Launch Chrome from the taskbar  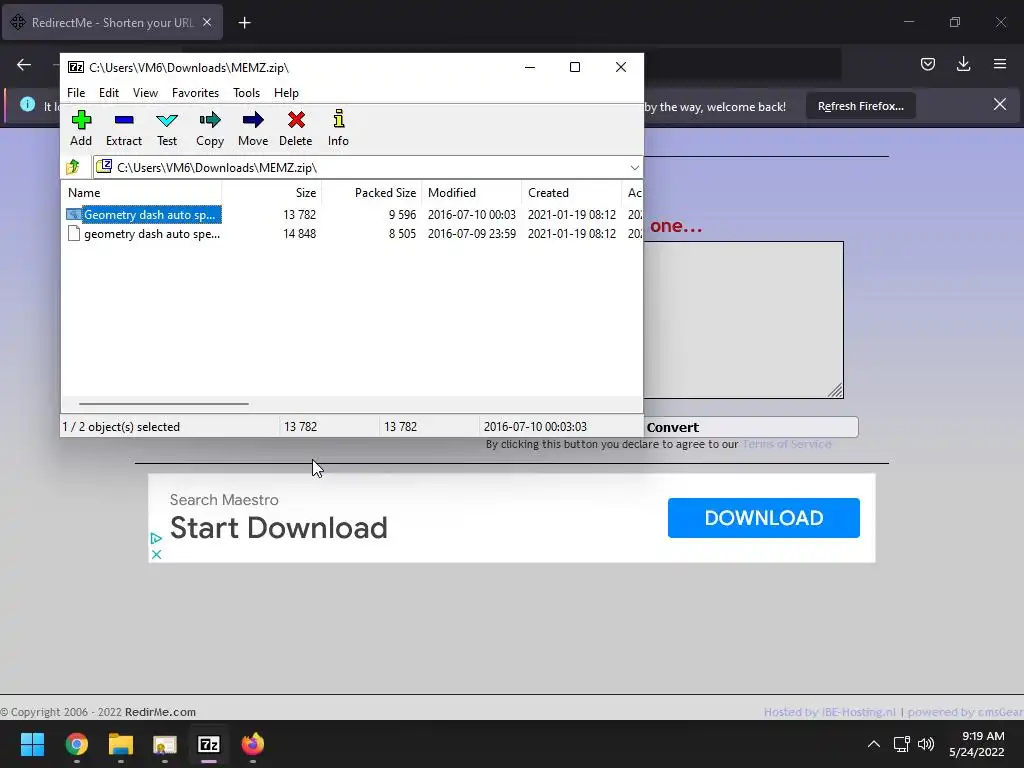pos(76,744)
